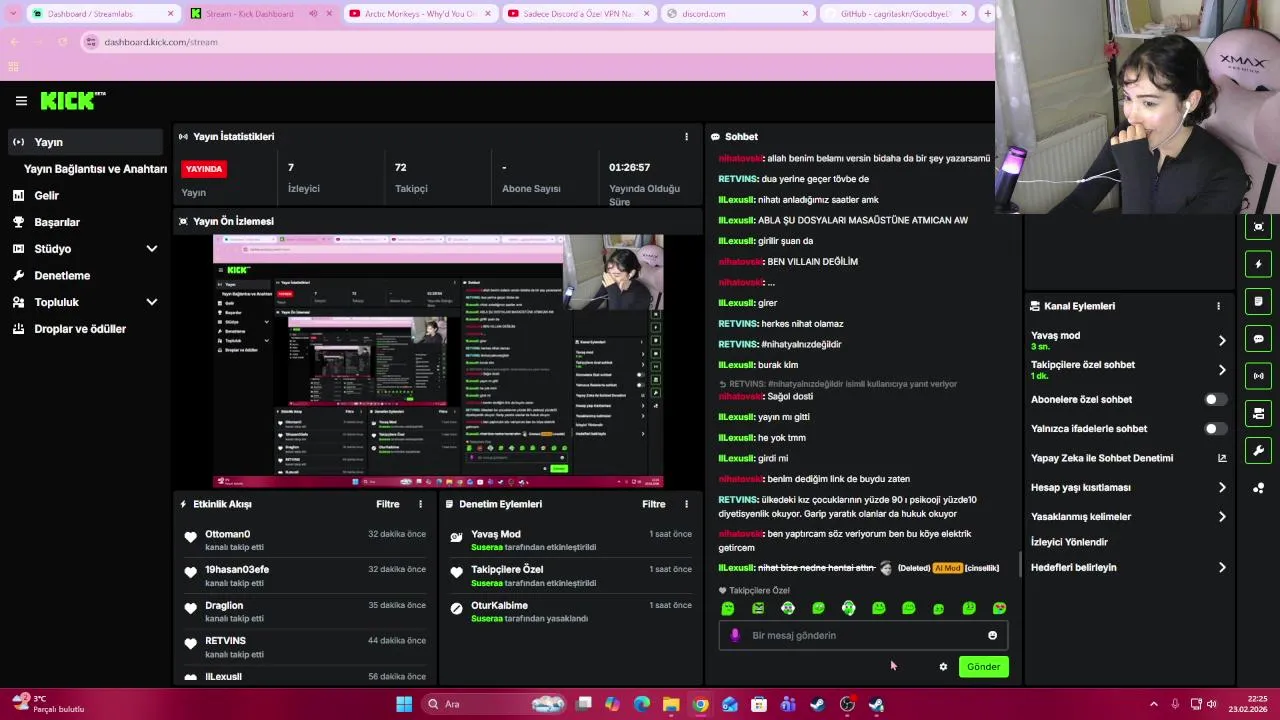Screen dimensions: 1280x720
Task: Switch to GitHub cagritaskn tab
Action: 897,14
